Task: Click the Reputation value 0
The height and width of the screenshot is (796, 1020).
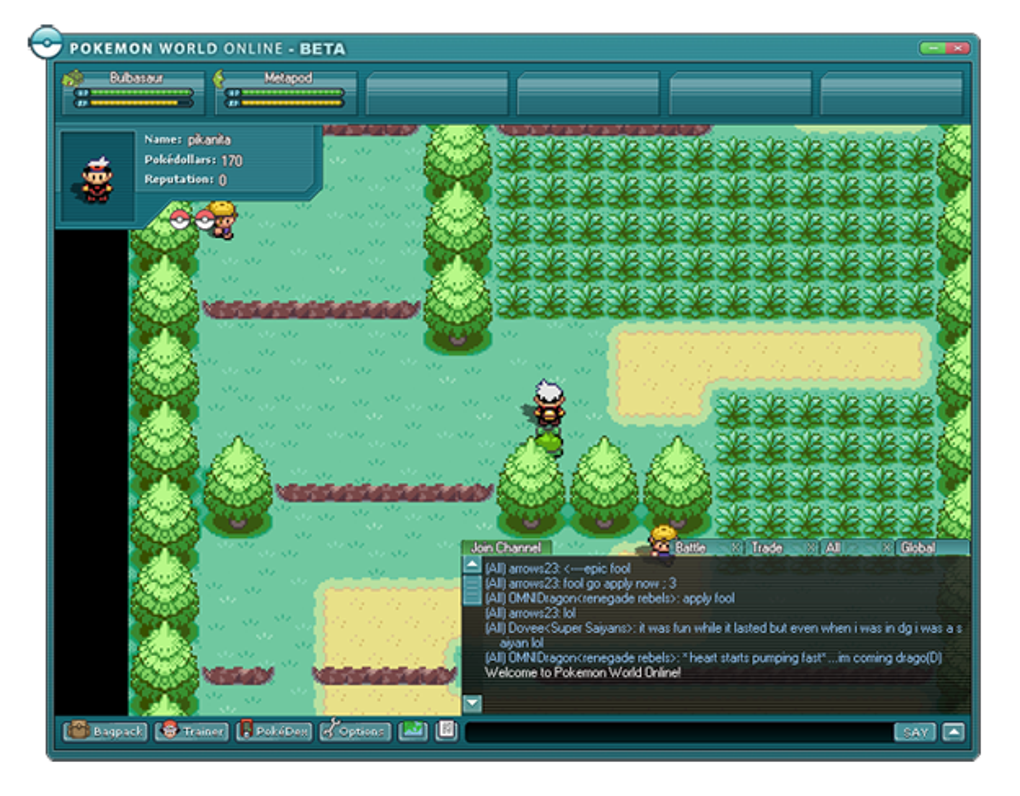Action: pos(222,180)
